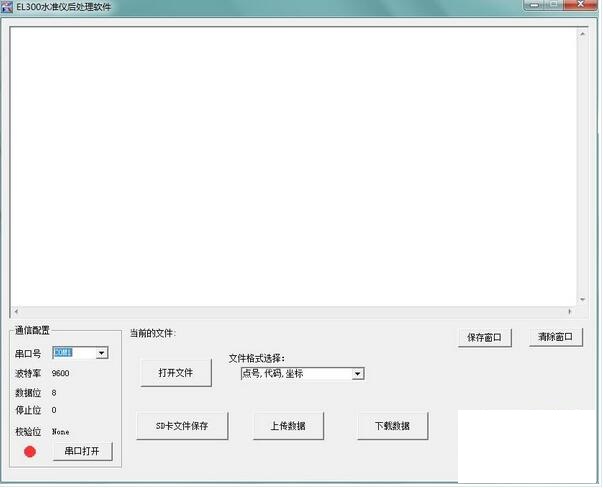Expand the 串口号 COM port dropdown arrow
This screenshot has width=603, height=488.
point(102,353)
